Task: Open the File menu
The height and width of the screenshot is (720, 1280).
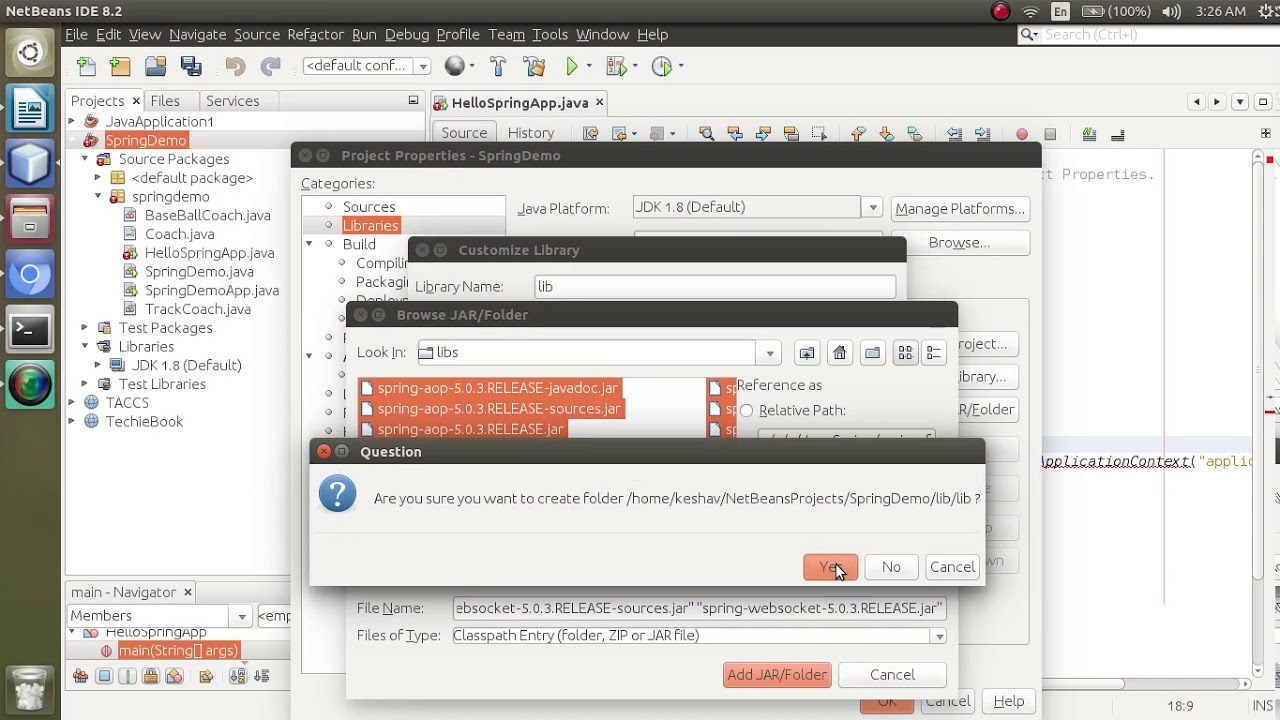Action: (76, 34)
